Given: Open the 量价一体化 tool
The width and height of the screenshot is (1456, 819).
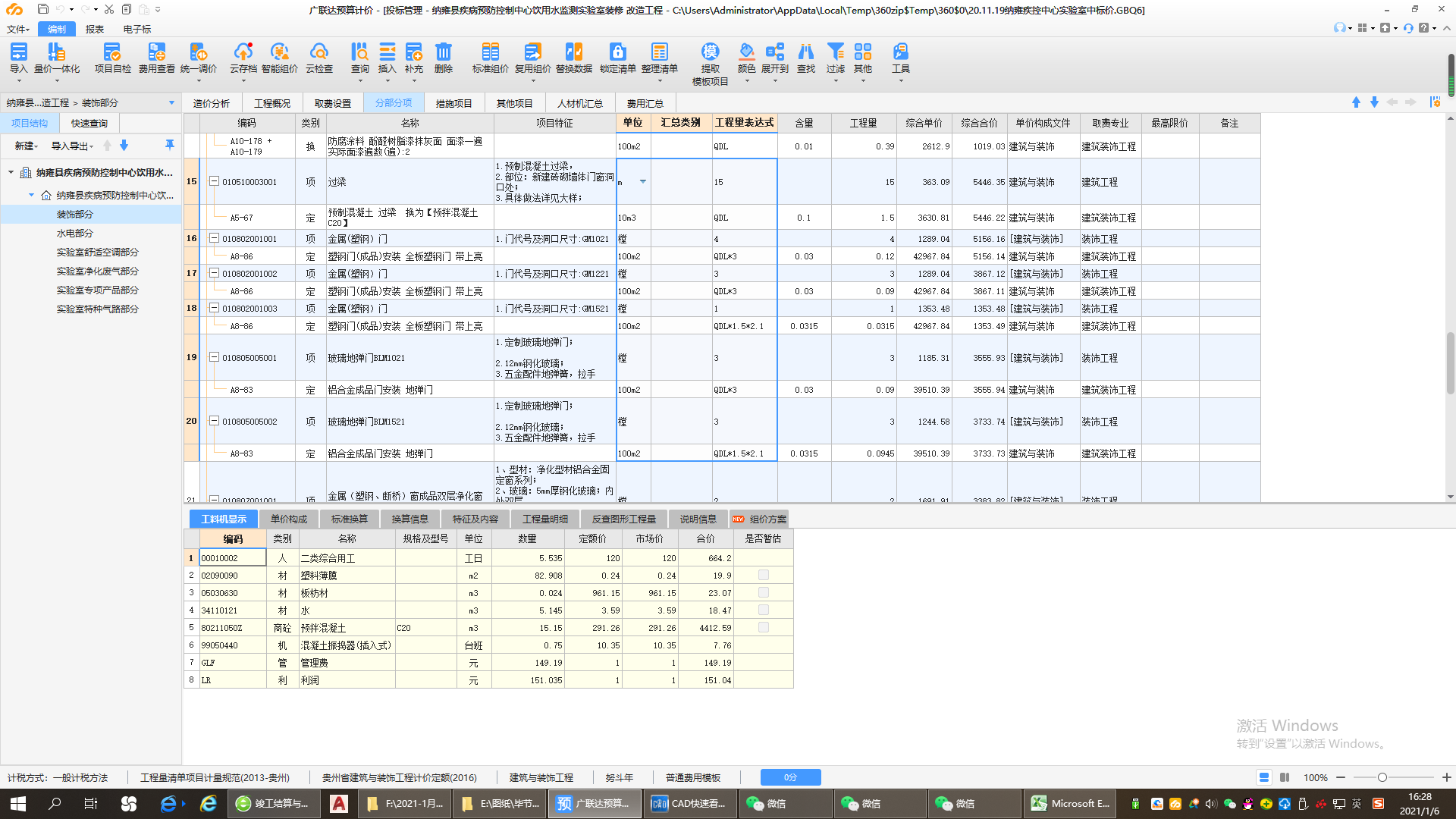Looking at the screenshot, I should [x=57, y=58].
